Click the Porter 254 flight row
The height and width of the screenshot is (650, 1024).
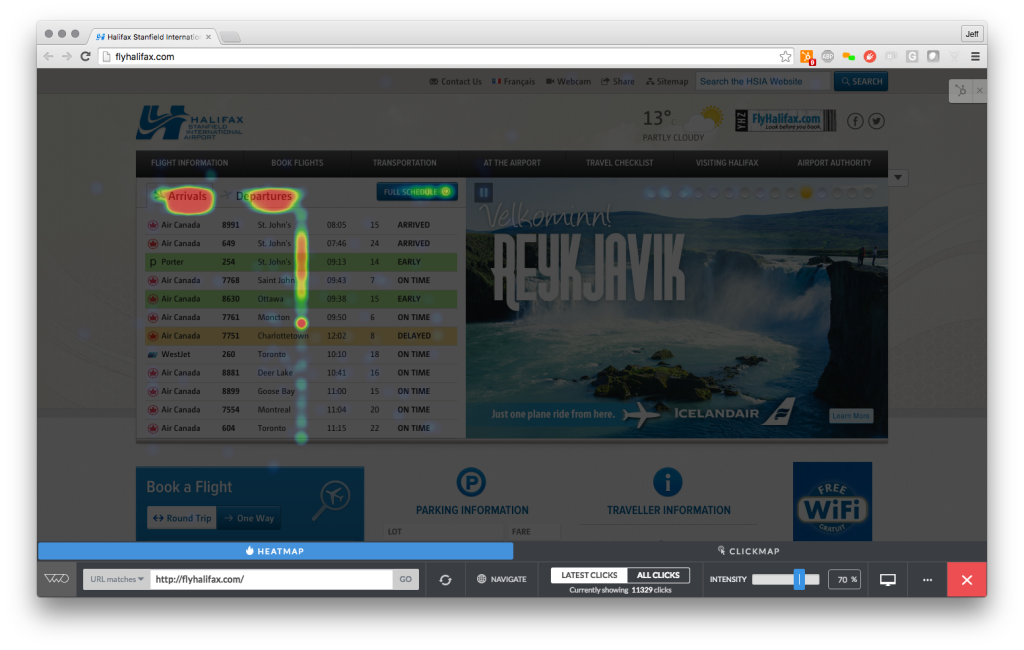pos(301,262)
